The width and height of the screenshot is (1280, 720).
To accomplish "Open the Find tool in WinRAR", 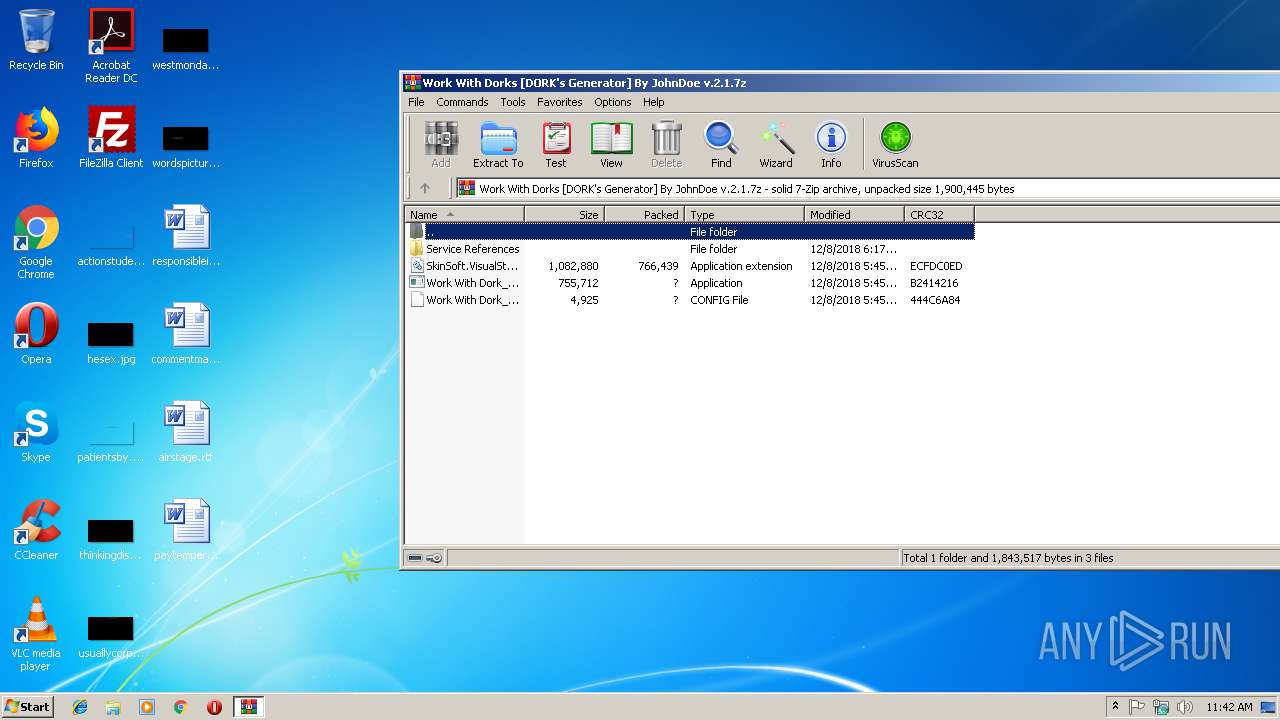I will coord(721,144).
